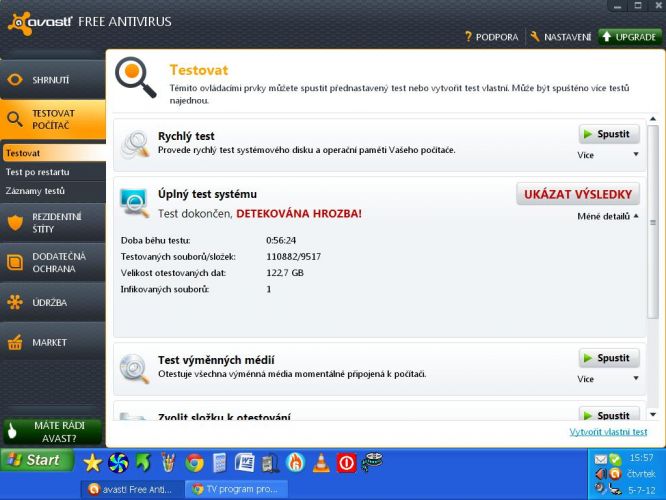Open Dodatečná ochrana section

tap(53, 263)
